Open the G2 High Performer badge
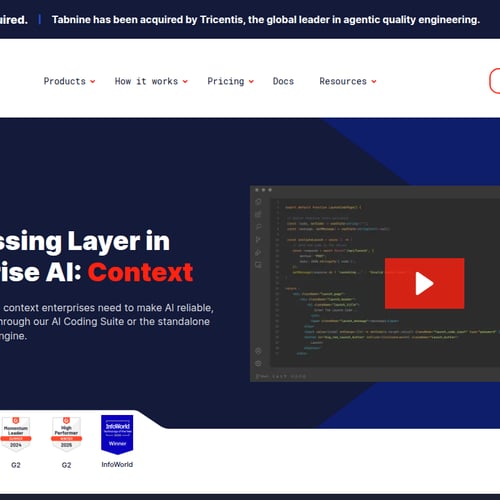This screenshot has width=500, height=500. pyautogui.click(x=66, y=434)
